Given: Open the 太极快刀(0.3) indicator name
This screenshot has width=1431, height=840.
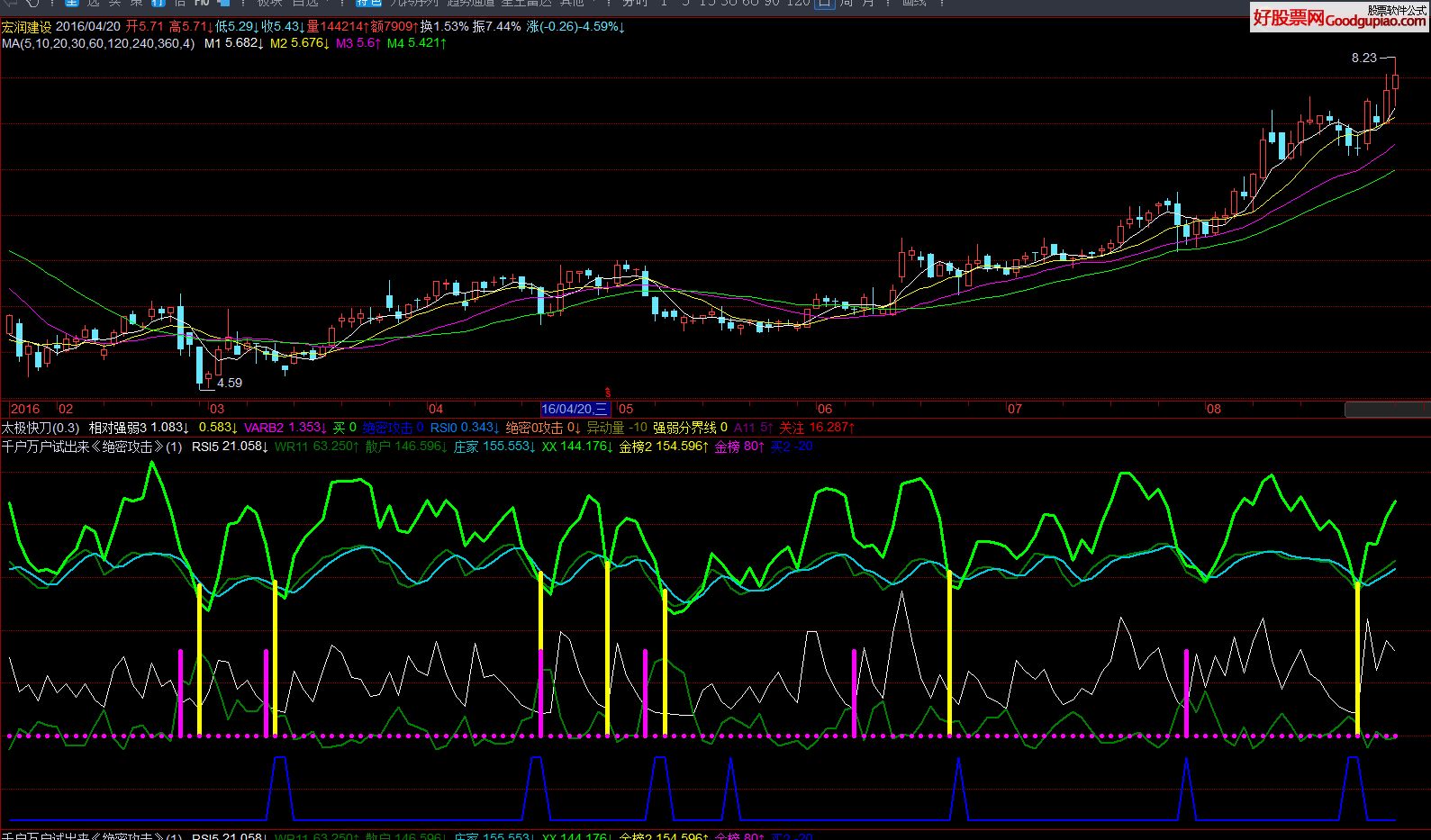Looking at the screenshot, I should point(41,428).
